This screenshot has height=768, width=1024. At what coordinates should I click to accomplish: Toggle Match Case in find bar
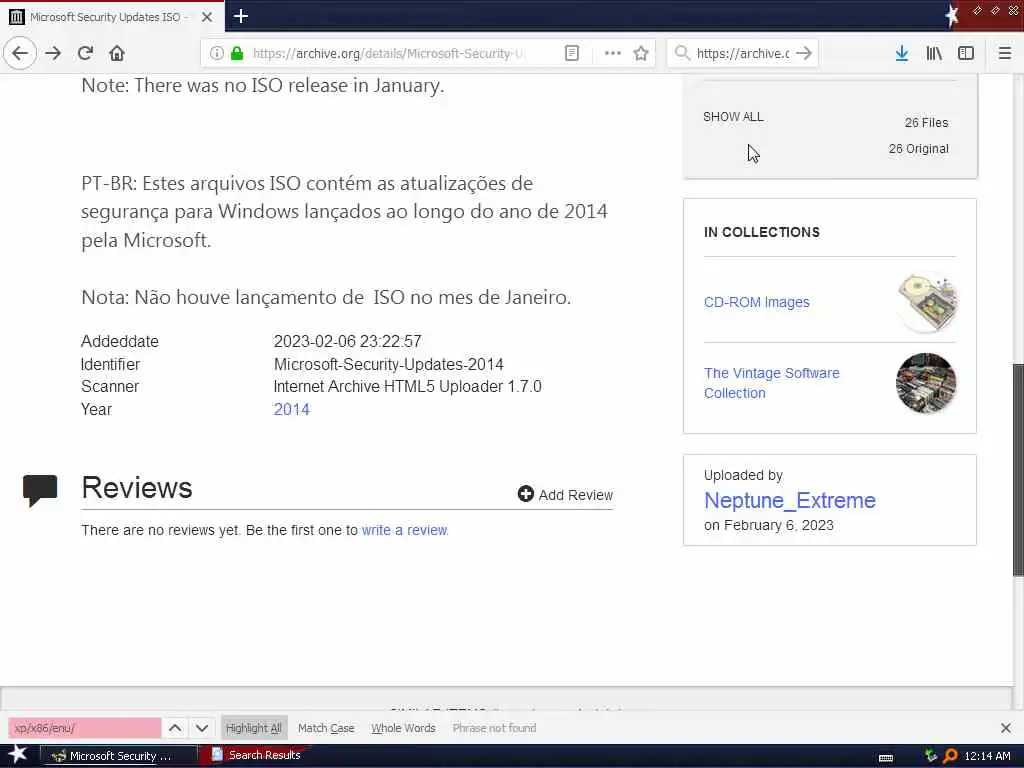[326, 728]
